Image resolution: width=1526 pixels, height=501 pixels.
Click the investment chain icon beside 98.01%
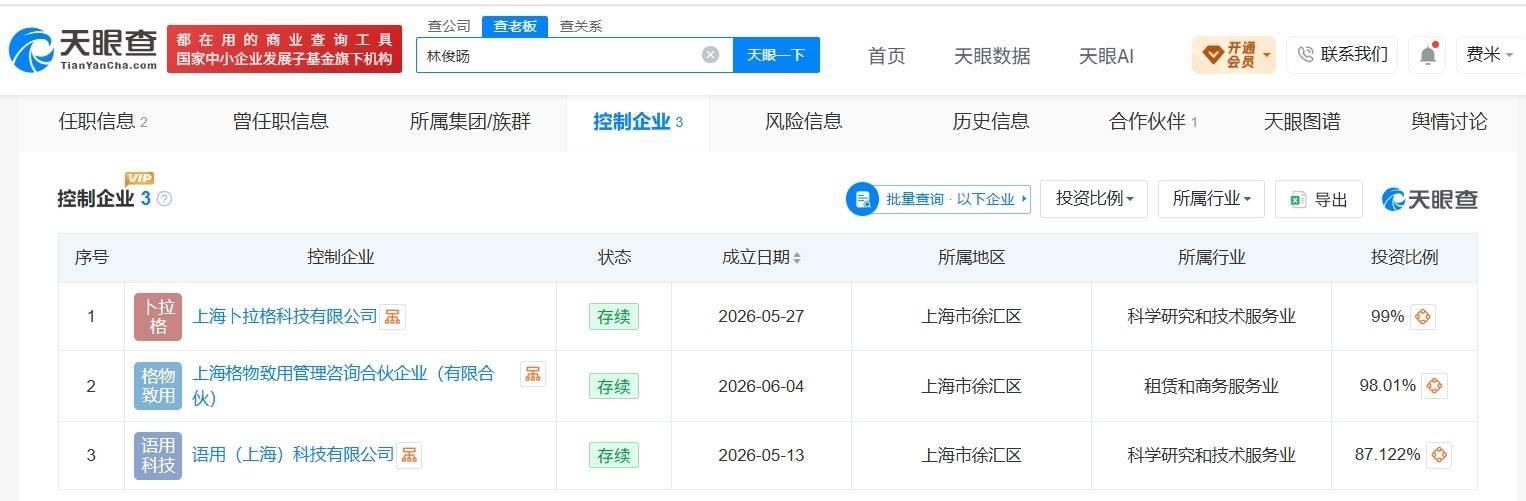(x=1435, y=386)
